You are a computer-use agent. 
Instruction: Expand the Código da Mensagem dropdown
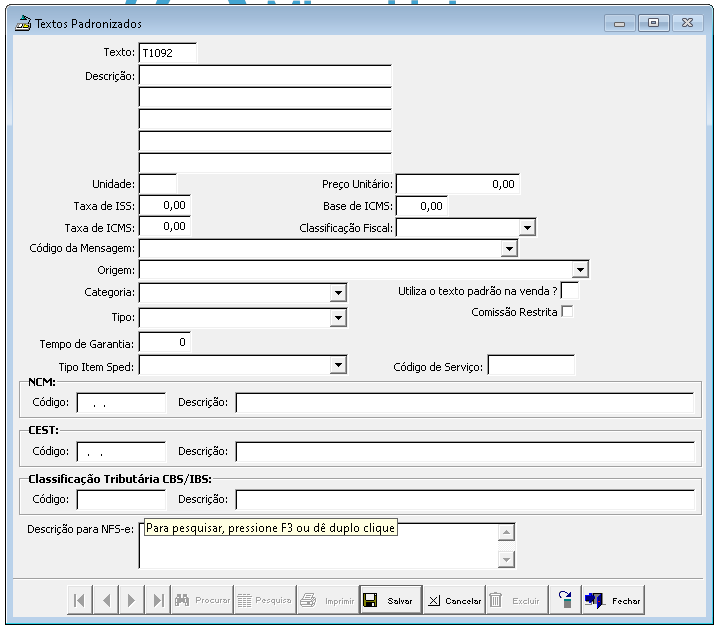click(509, 248)
